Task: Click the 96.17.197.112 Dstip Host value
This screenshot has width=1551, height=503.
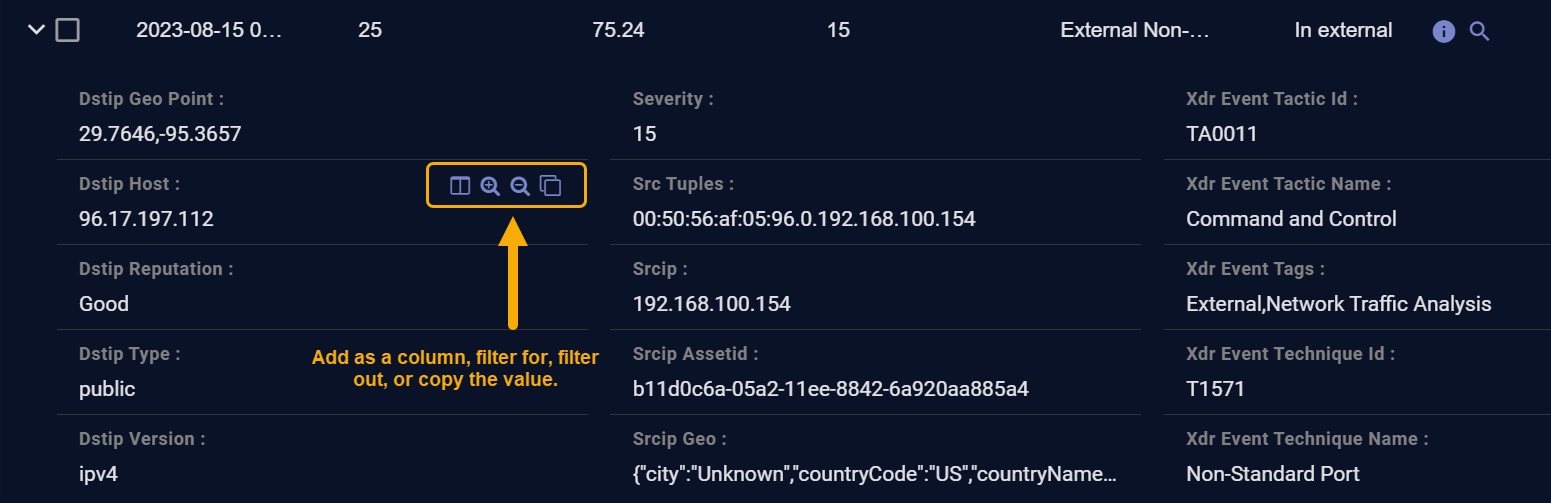Action: pyautogui.click(x=146, y=219)
